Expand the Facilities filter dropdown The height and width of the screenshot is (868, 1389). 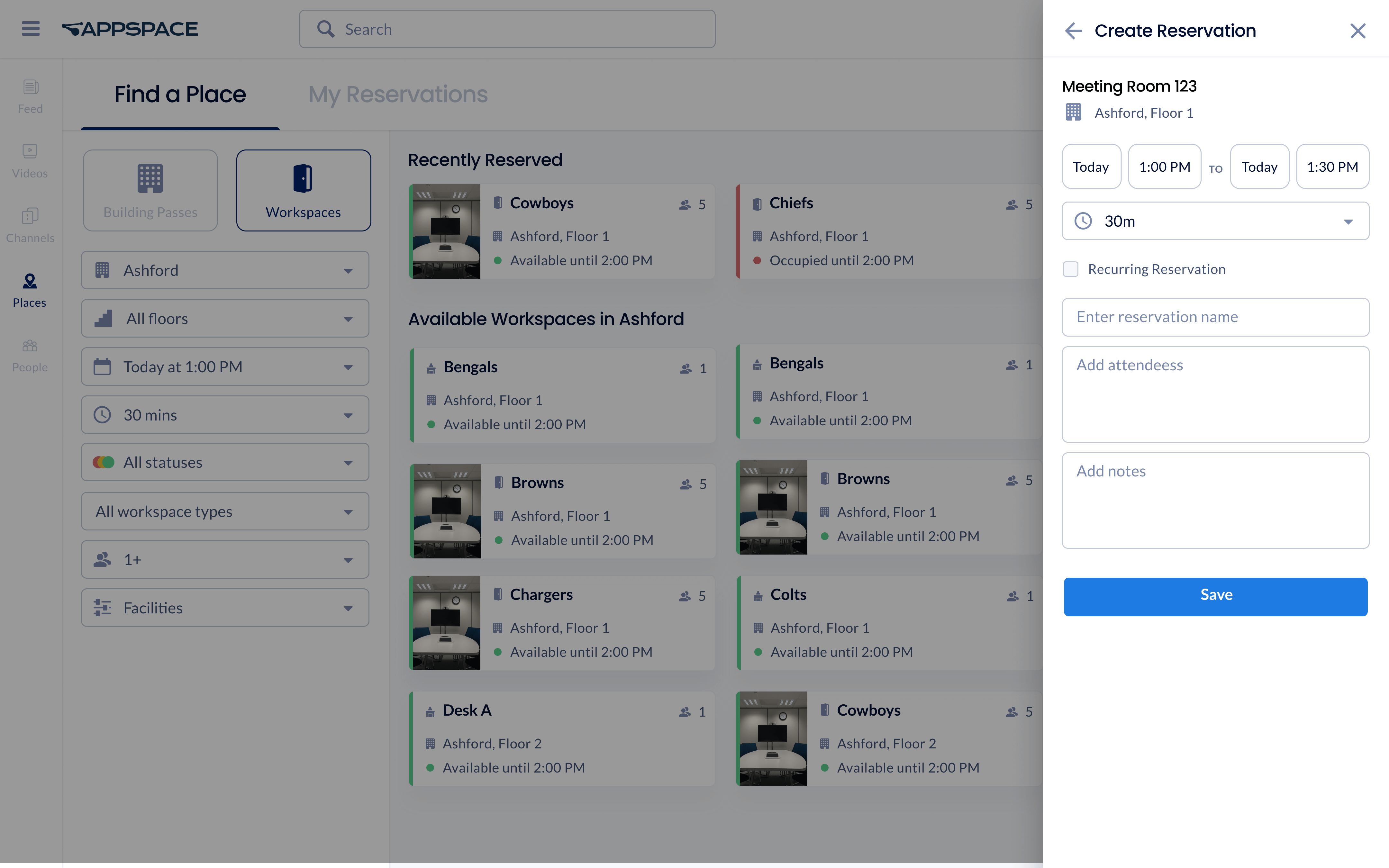tap(225, 608)
